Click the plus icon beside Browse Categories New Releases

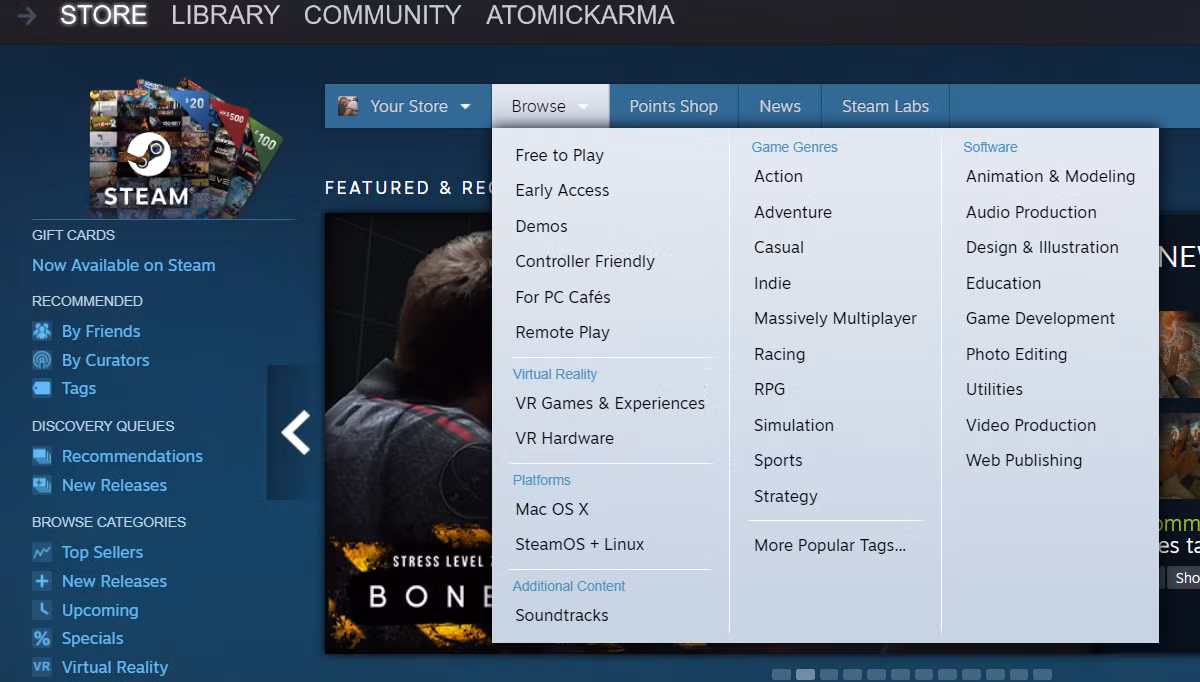tap(42, 581)
